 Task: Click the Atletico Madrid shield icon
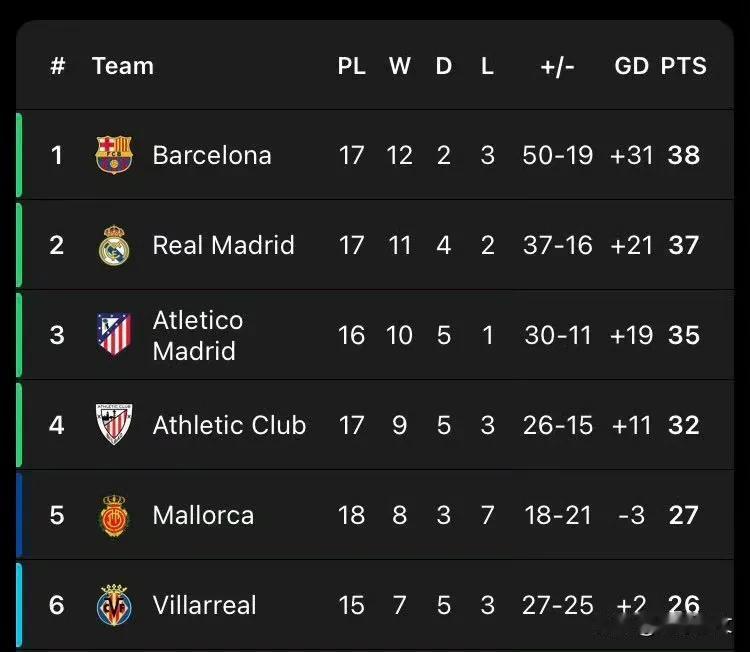click(114, 334)
